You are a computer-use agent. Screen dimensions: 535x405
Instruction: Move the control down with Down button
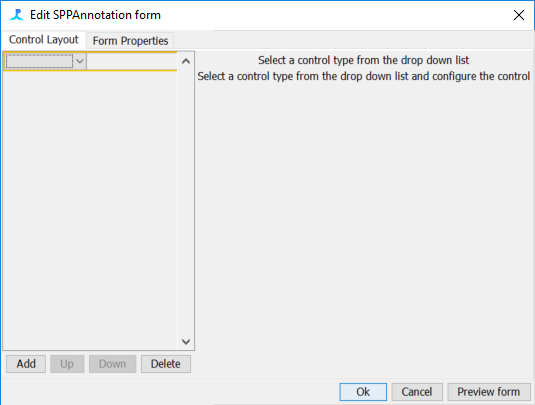tap(112, 364)
